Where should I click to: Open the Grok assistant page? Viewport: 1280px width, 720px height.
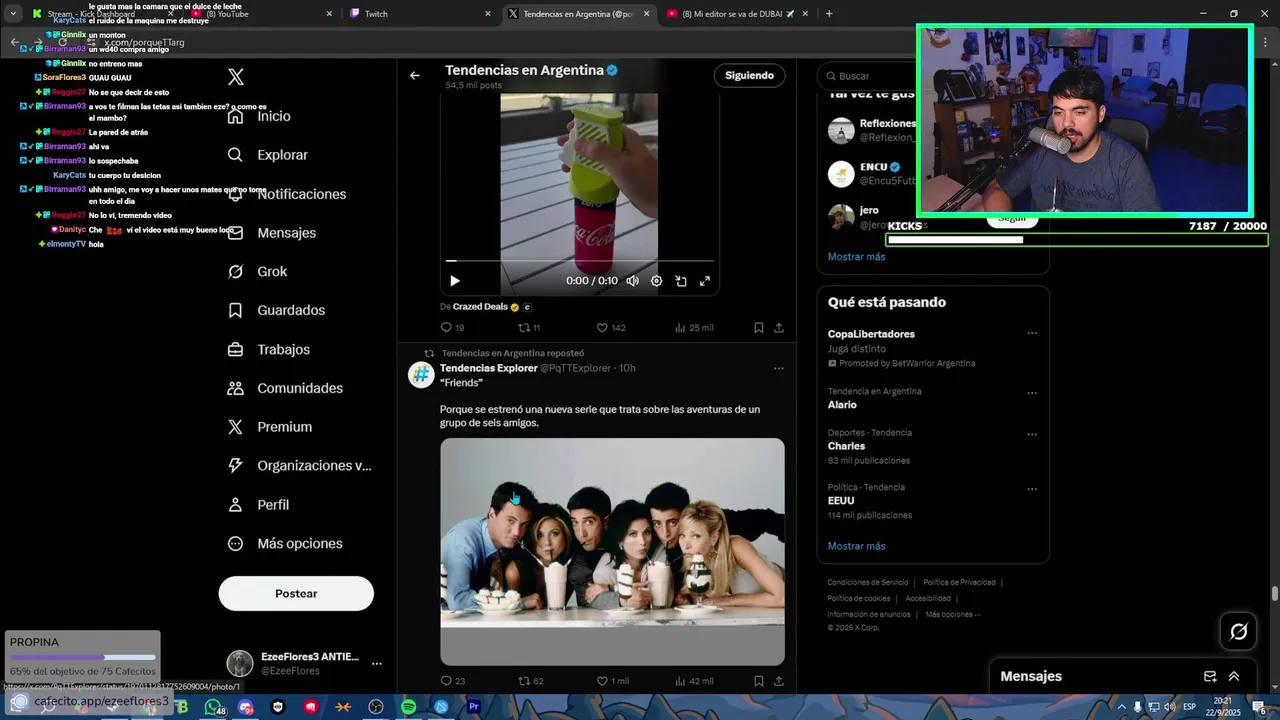[x=257, y=271]
